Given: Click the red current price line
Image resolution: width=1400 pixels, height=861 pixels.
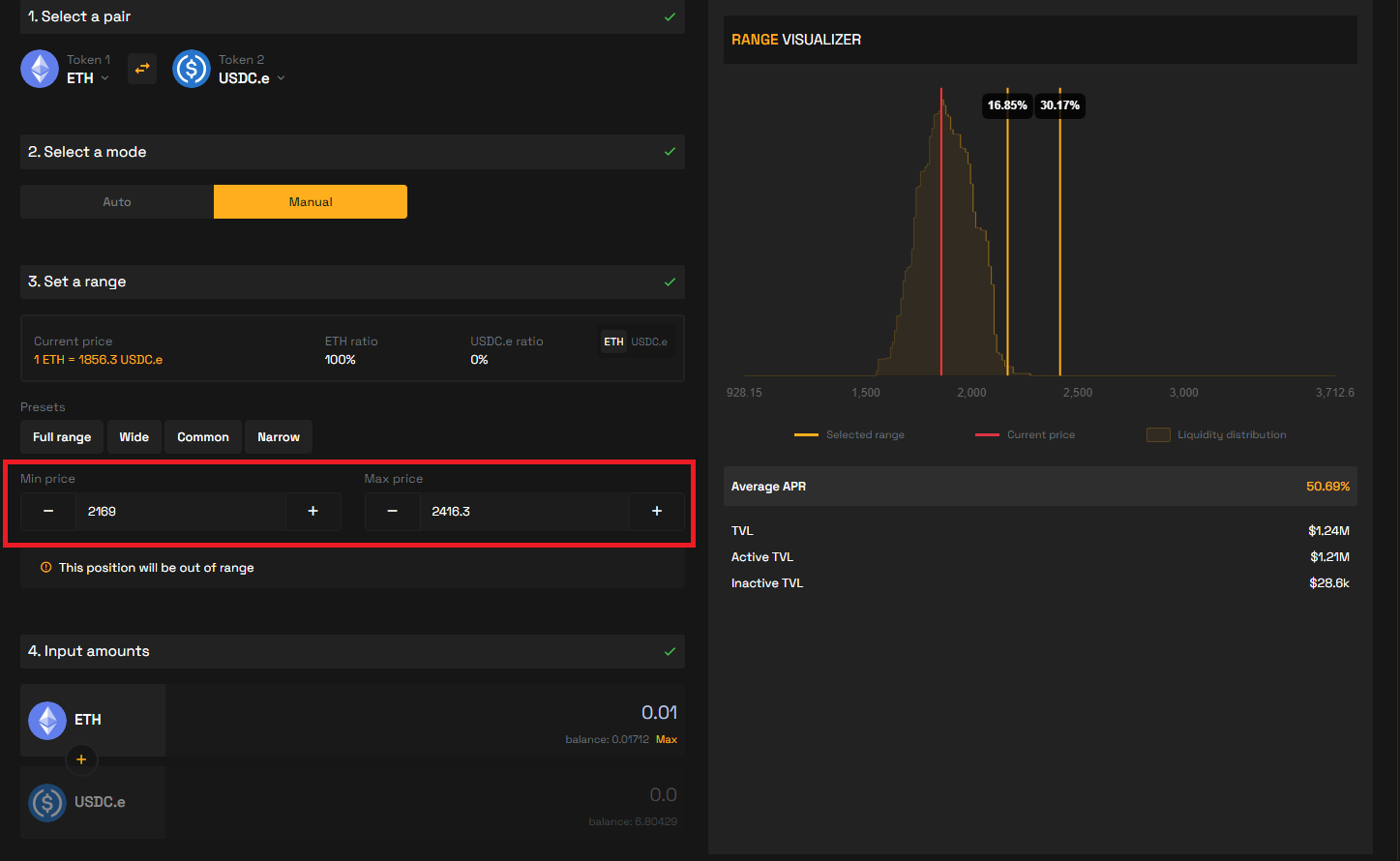Looking at the screenshot, I should point(941,232).
